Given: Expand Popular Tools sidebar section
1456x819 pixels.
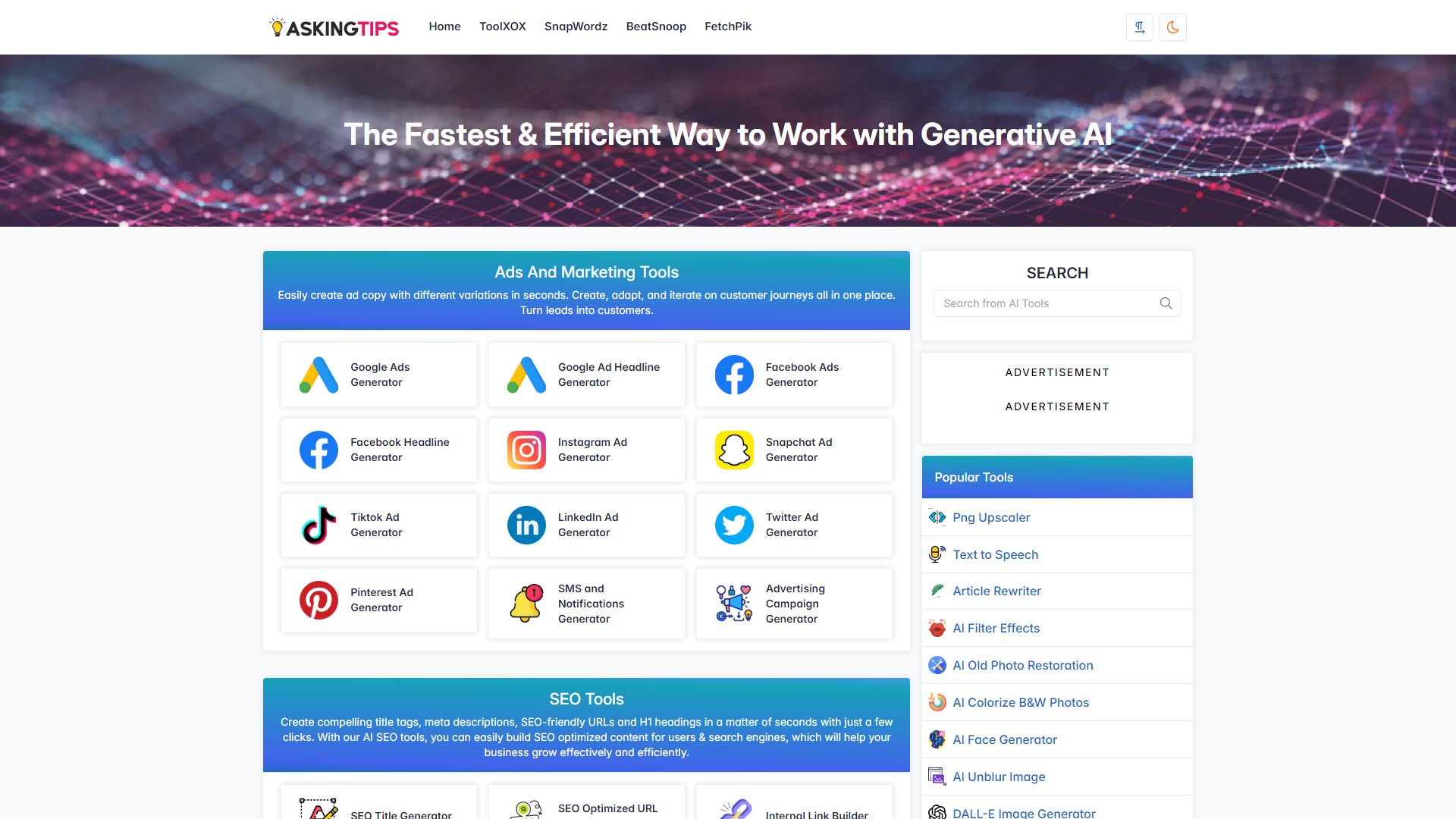Looking at the screenshot, I should pos(1057,477).
